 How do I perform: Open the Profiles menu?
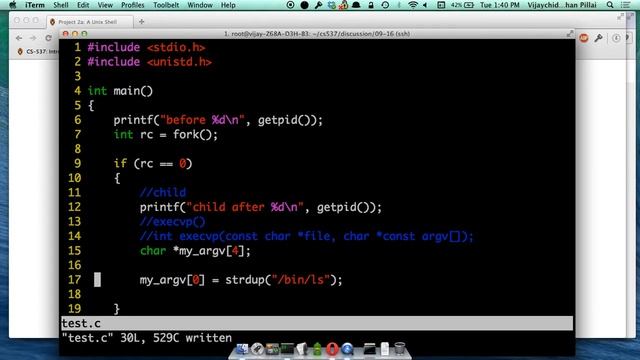[x=133, y=5]
